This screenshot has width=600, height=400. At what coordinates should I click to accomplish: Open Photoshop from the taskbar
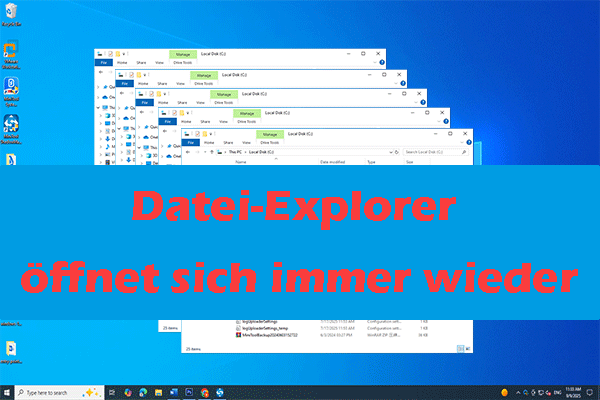(x=189, y=392)
